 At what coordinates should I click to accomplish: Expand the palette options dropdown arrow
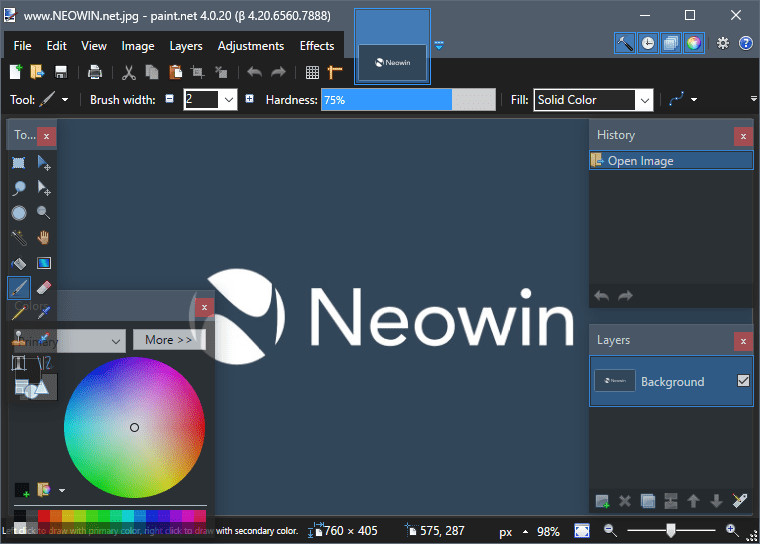pyautogui.click(x=62, y=490)
